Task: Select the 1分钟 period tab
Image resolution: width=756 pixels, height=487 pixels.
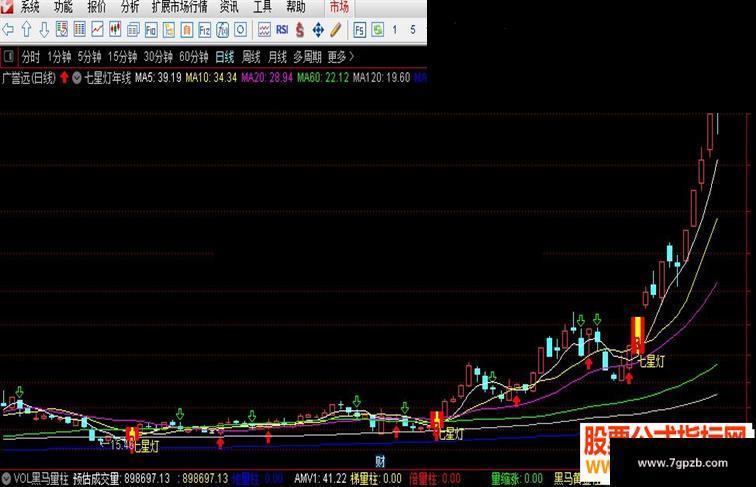Action: 59,57
